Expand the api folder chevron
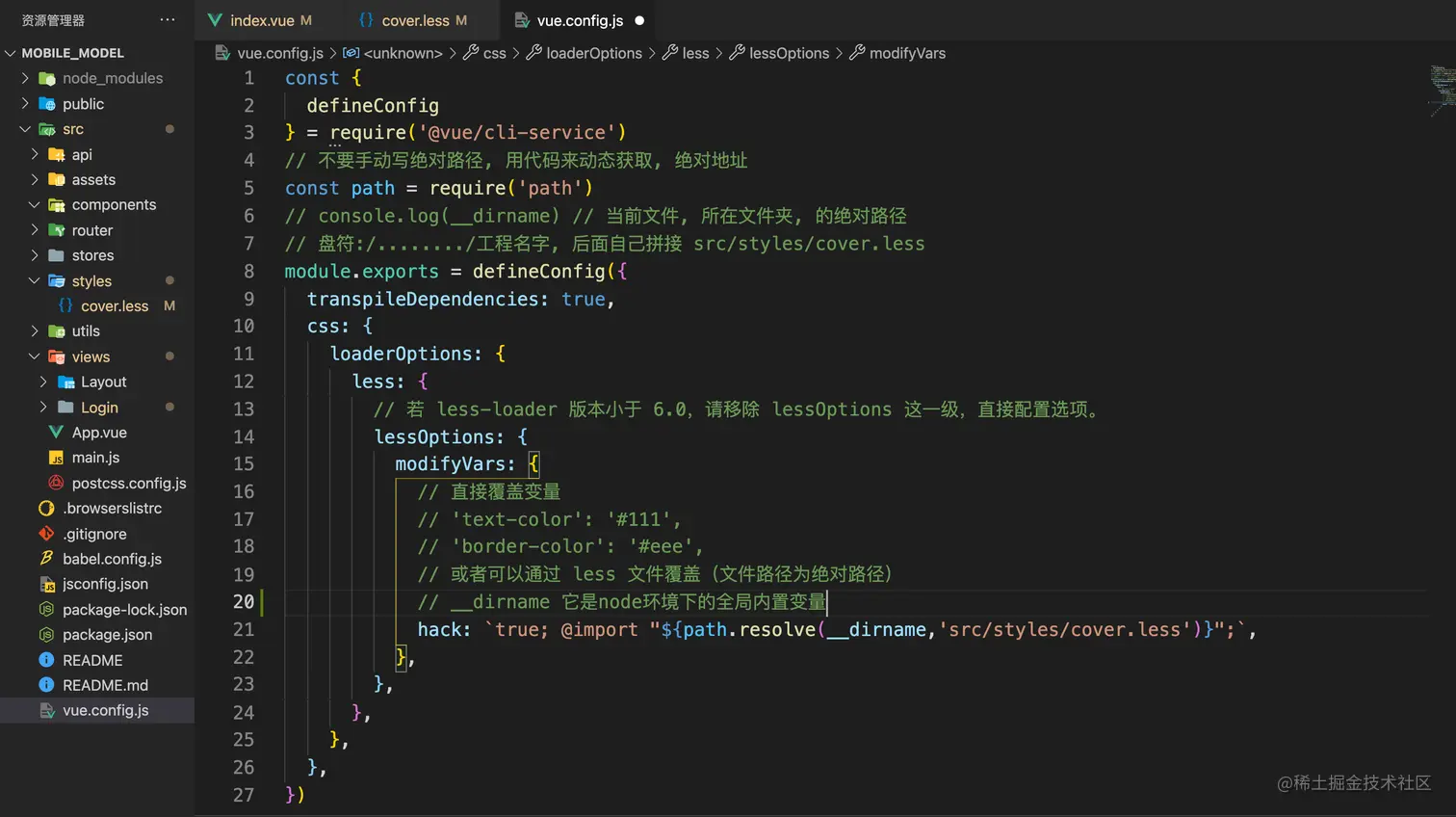 coord(35,154)
